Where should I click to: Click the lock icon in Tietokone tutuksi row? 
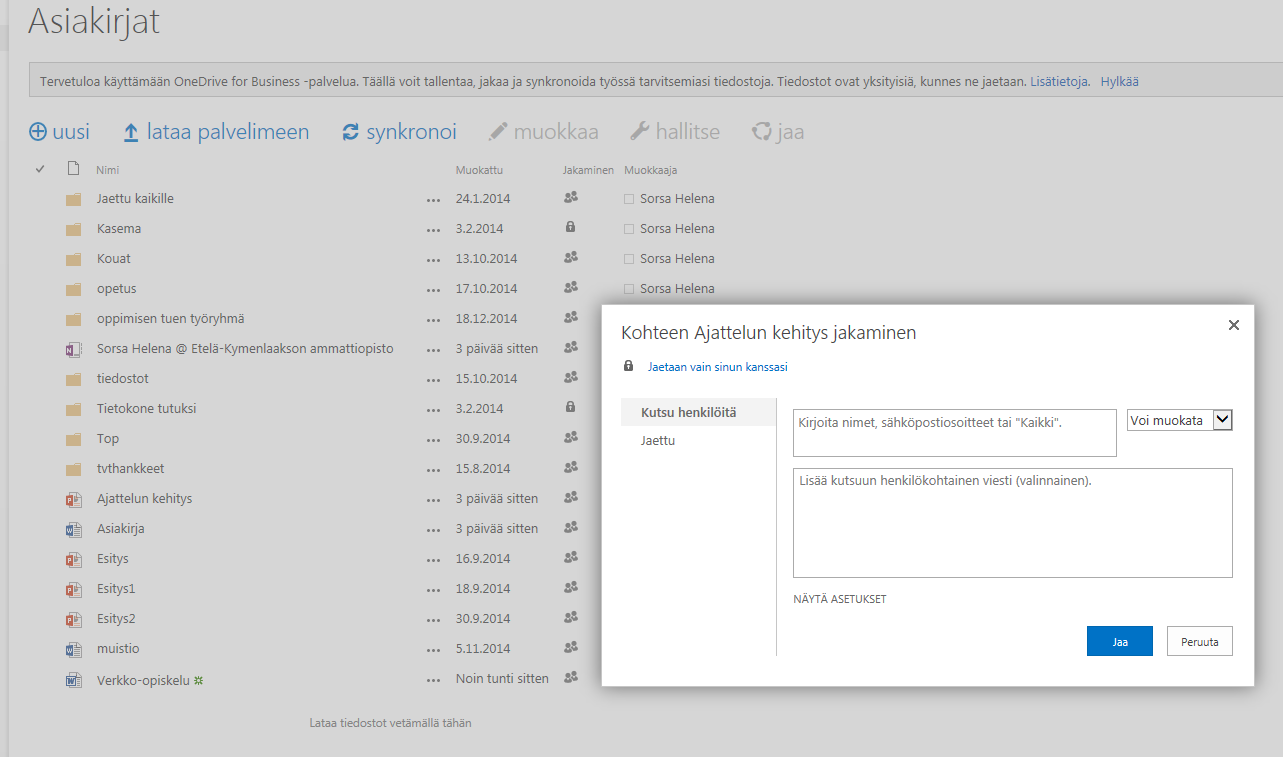pyautogui.click(x=571, y=407)
